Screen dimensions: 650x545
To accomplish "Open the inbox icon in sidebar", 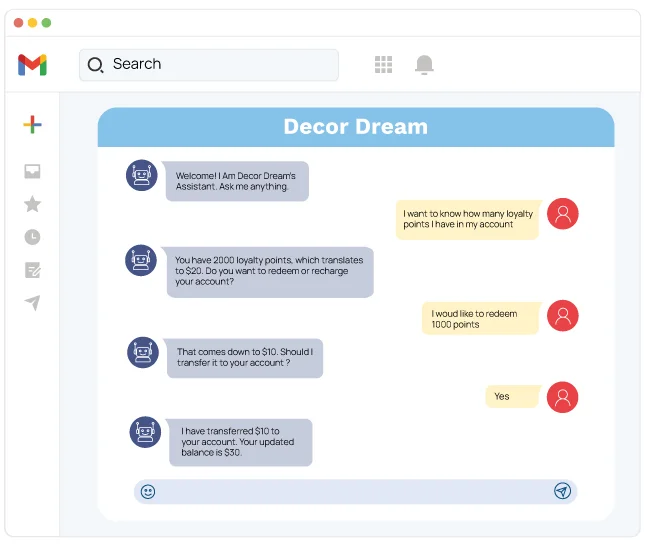I will tap(32, 172).
